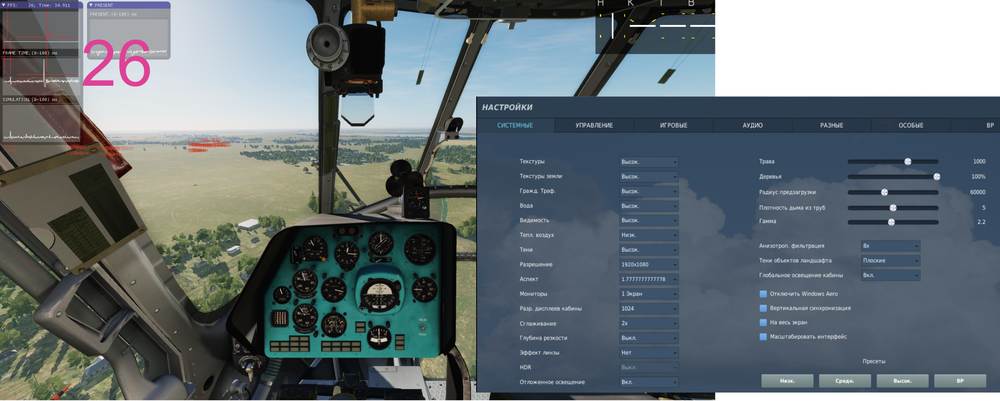Collapse the FPS overlay panel triangle
Screen dimensions: 1000x401
[x=3, y=4]
